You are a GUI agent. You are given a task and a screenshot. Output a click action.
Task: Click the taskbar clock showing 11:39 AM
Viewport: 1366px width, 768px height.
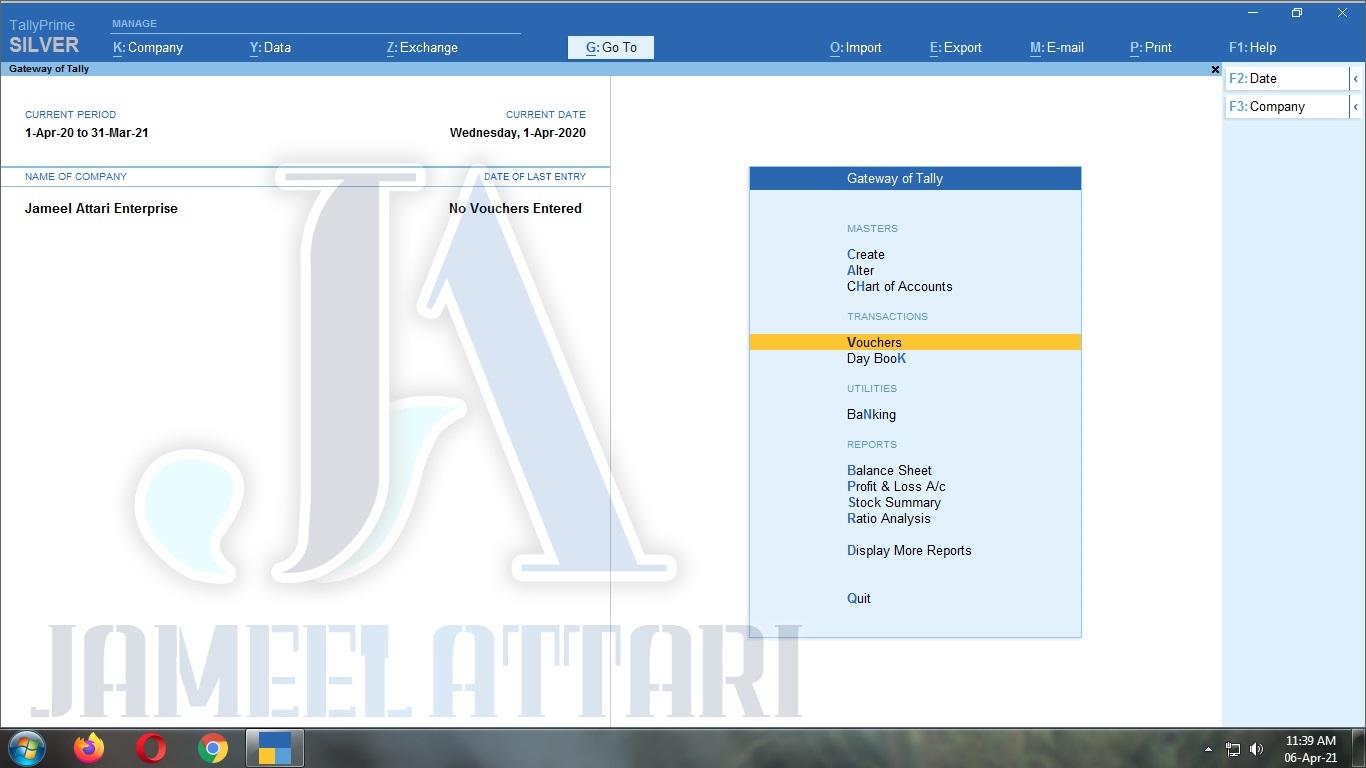coord(1311,749)
